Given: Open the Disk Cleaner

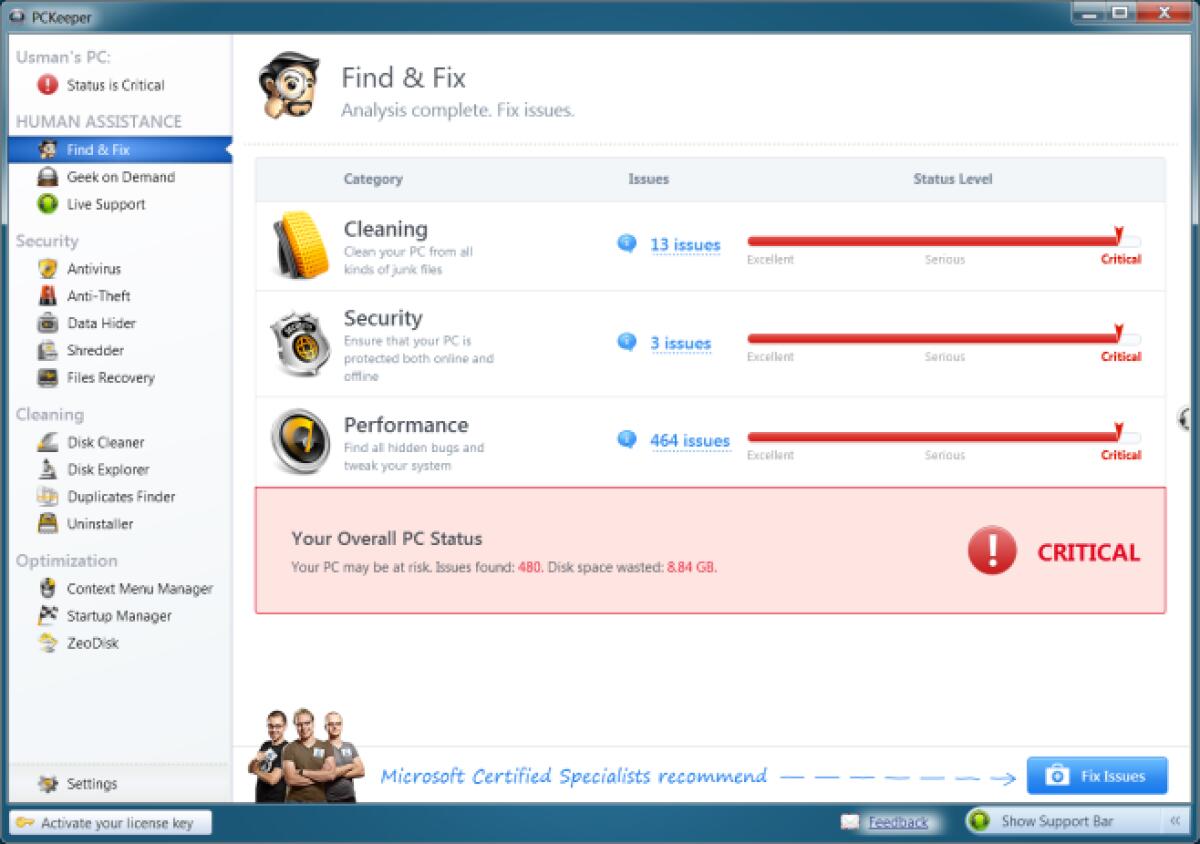Looking at the screenshot, I should pyautogui.click(x=105, y=442).
